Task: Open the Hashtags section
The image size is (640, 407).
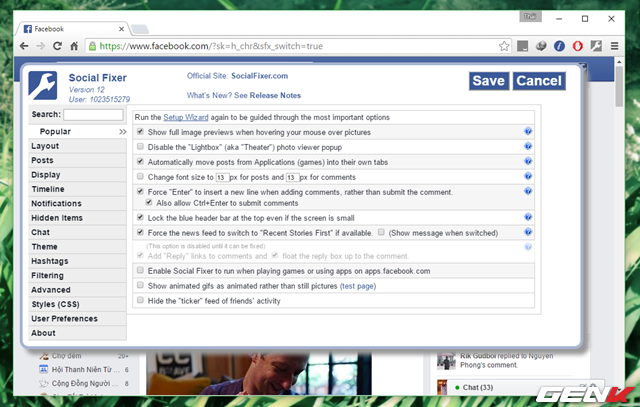Action: point(77,261)
